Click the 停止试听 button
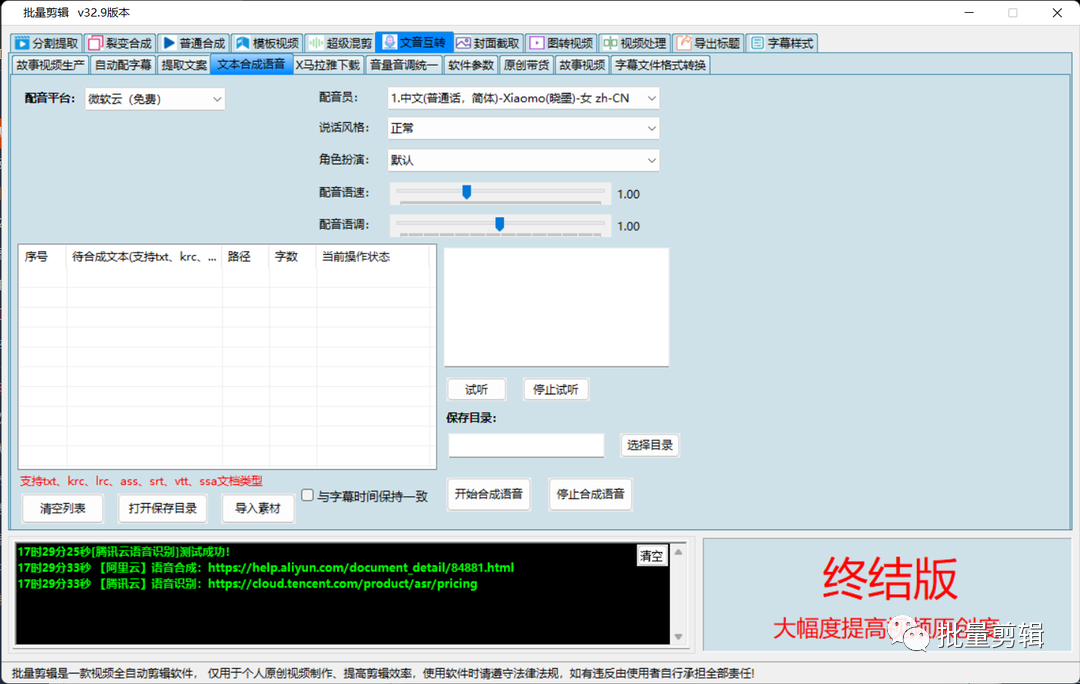Image resolution: width=1080 pixels, height=684 pixels. 556,389
